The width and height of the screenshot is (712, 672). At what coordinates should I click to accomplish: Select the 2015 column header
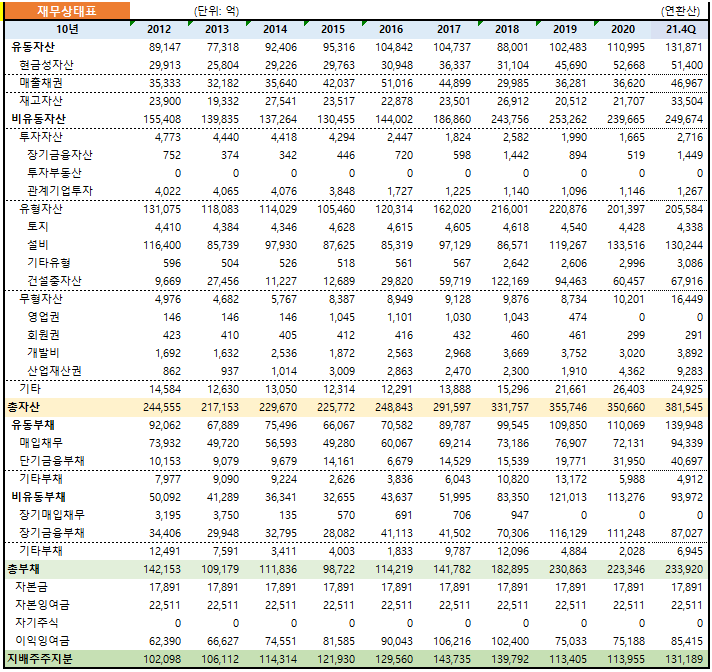[x=333, y=29]
